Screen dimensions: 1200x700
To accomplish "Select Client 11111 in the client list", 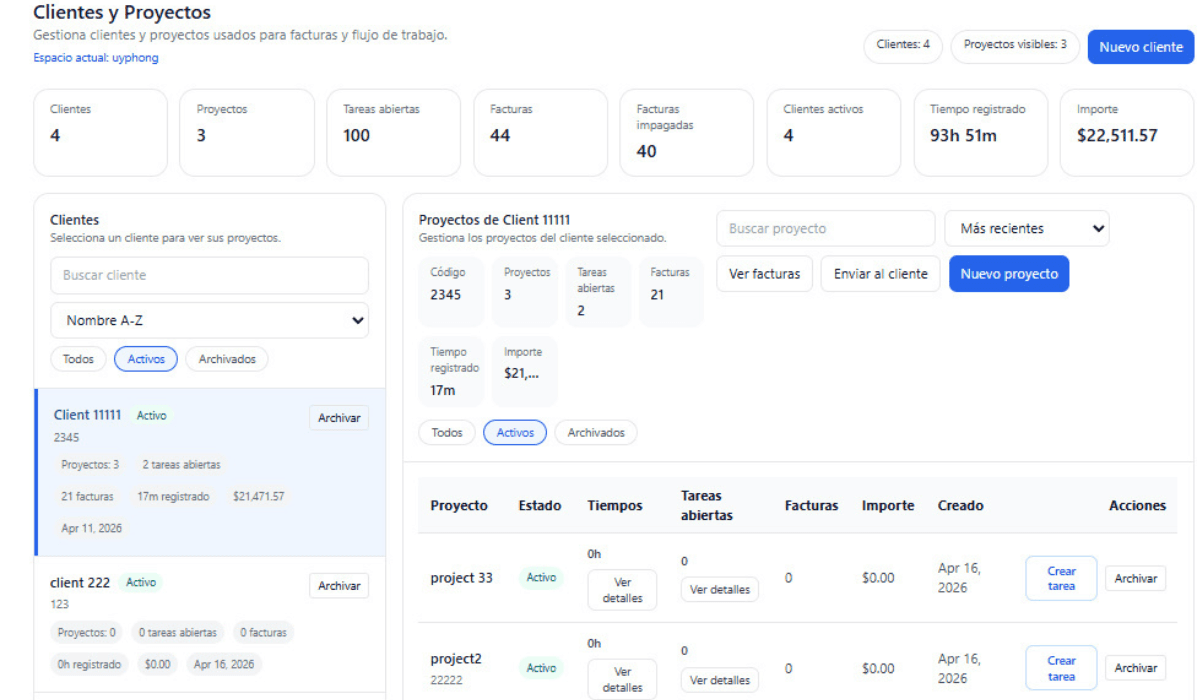I will pos(210,472).
